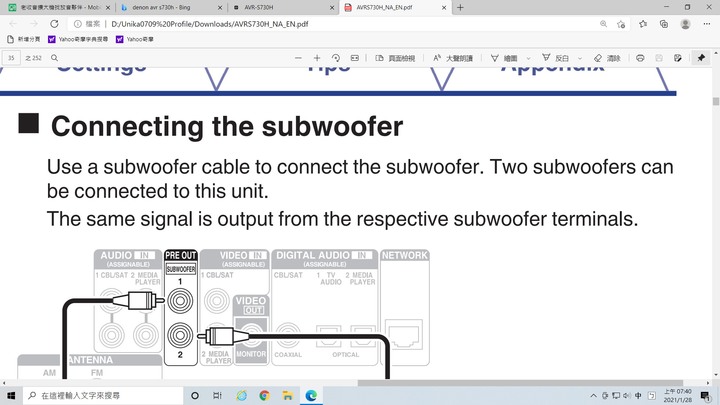The height and width of the screenshot is (405, 720).
Task: Click the 'Connecting the subwoofer' heading
Action: tap(227, 127)
